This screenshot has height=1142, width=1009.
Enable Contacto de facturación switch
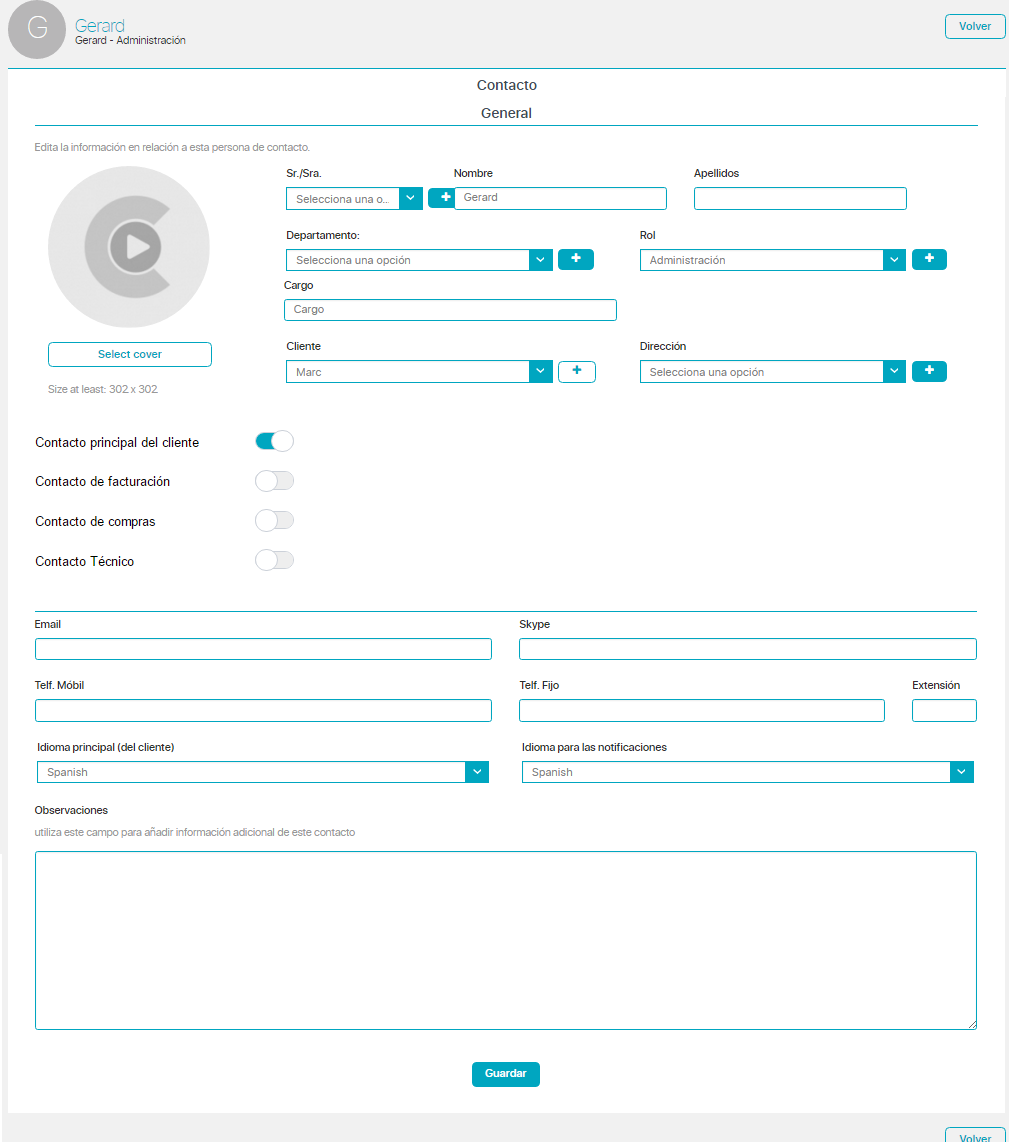275,481
